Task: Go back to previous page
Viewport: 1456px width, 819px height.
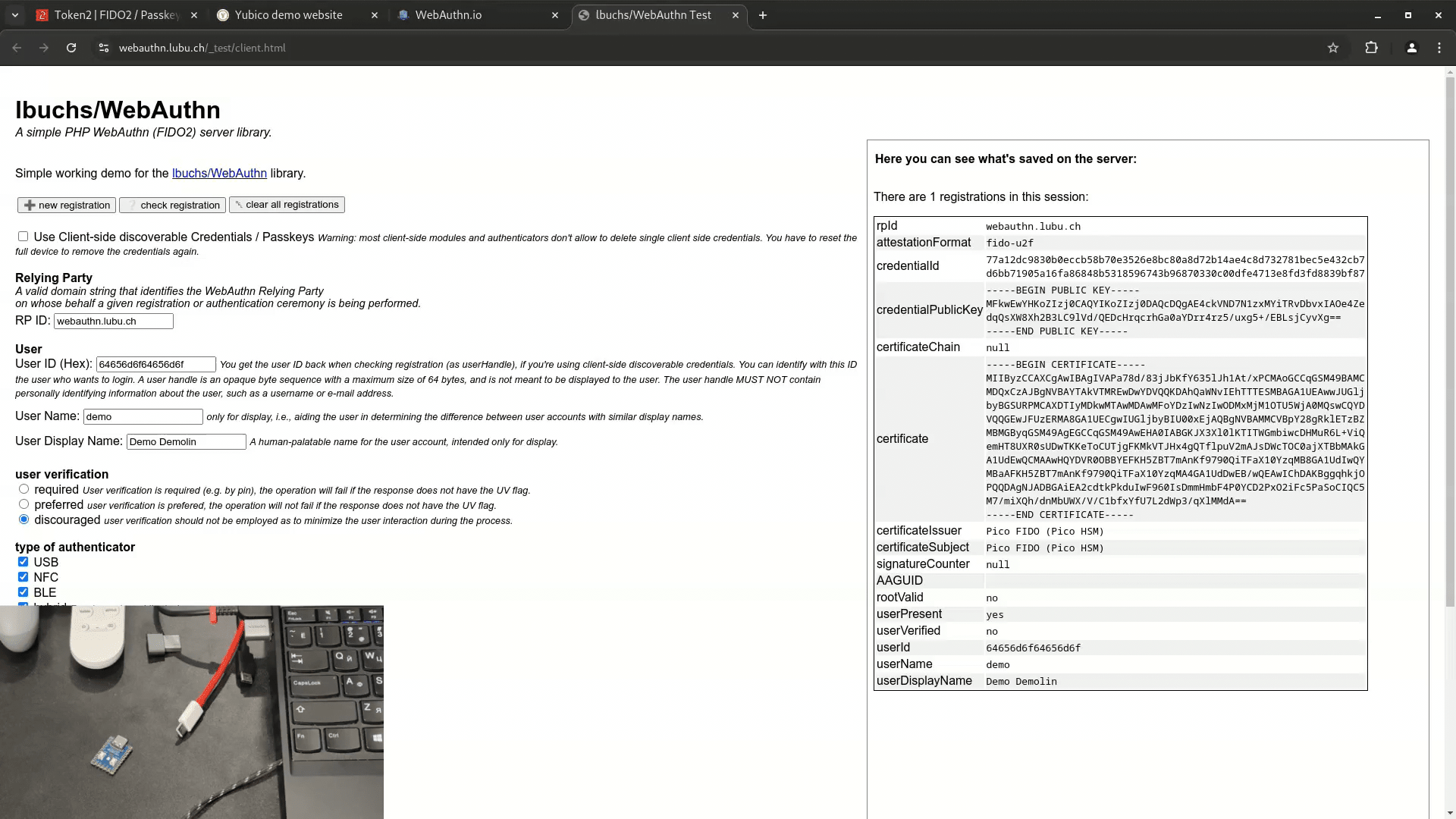Action: [17, 48]
